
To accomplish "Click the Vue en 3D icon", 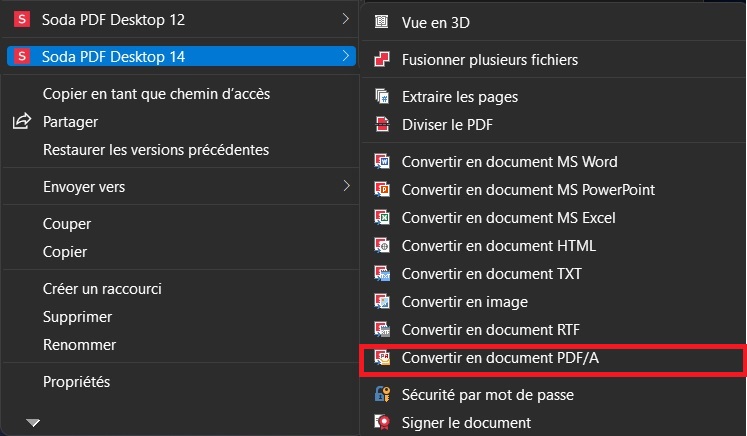I will 382,22.
